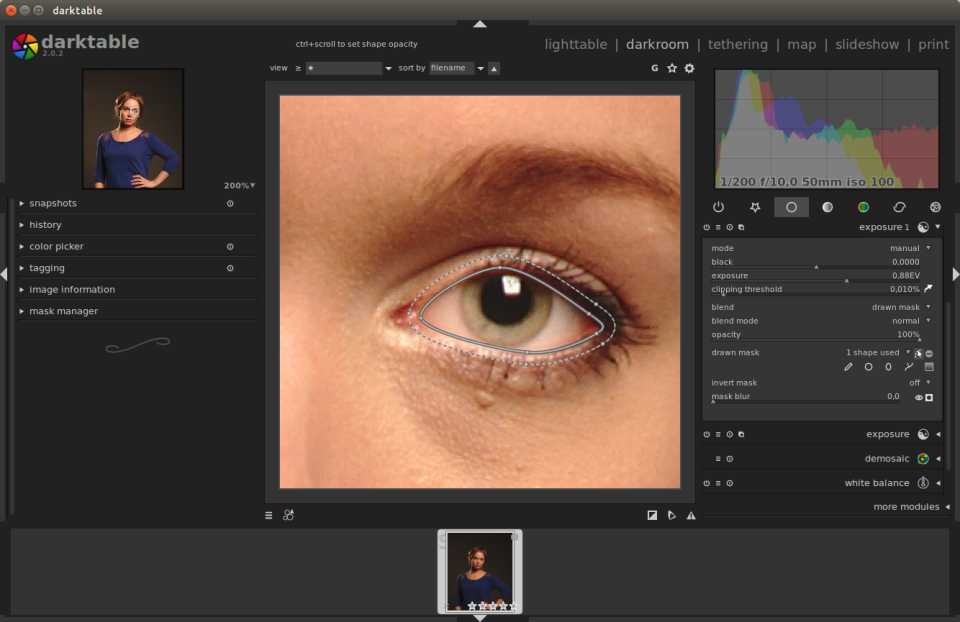Open the mode manual dropdown

(821, 248)
